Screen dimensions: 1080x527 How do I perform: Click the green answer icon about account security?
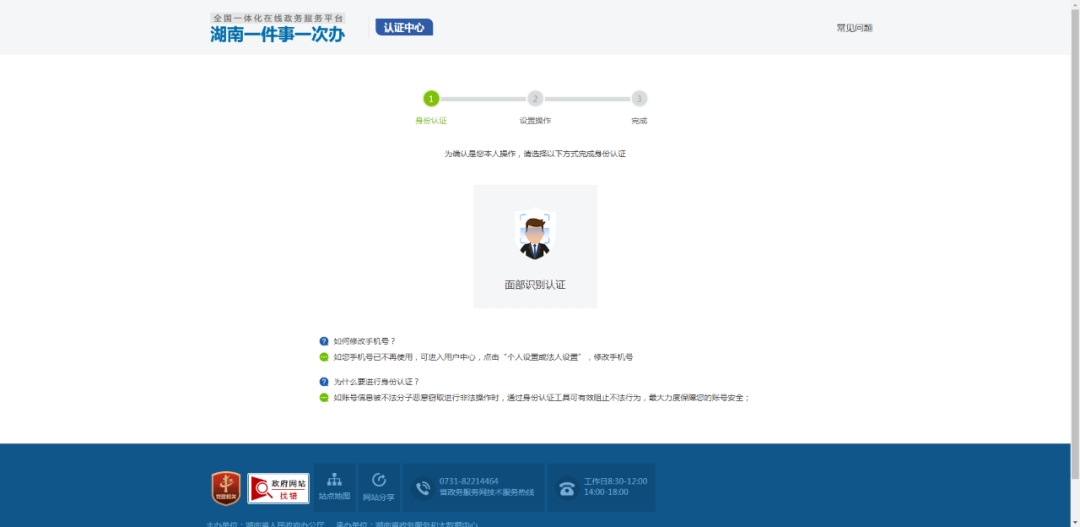324,398
